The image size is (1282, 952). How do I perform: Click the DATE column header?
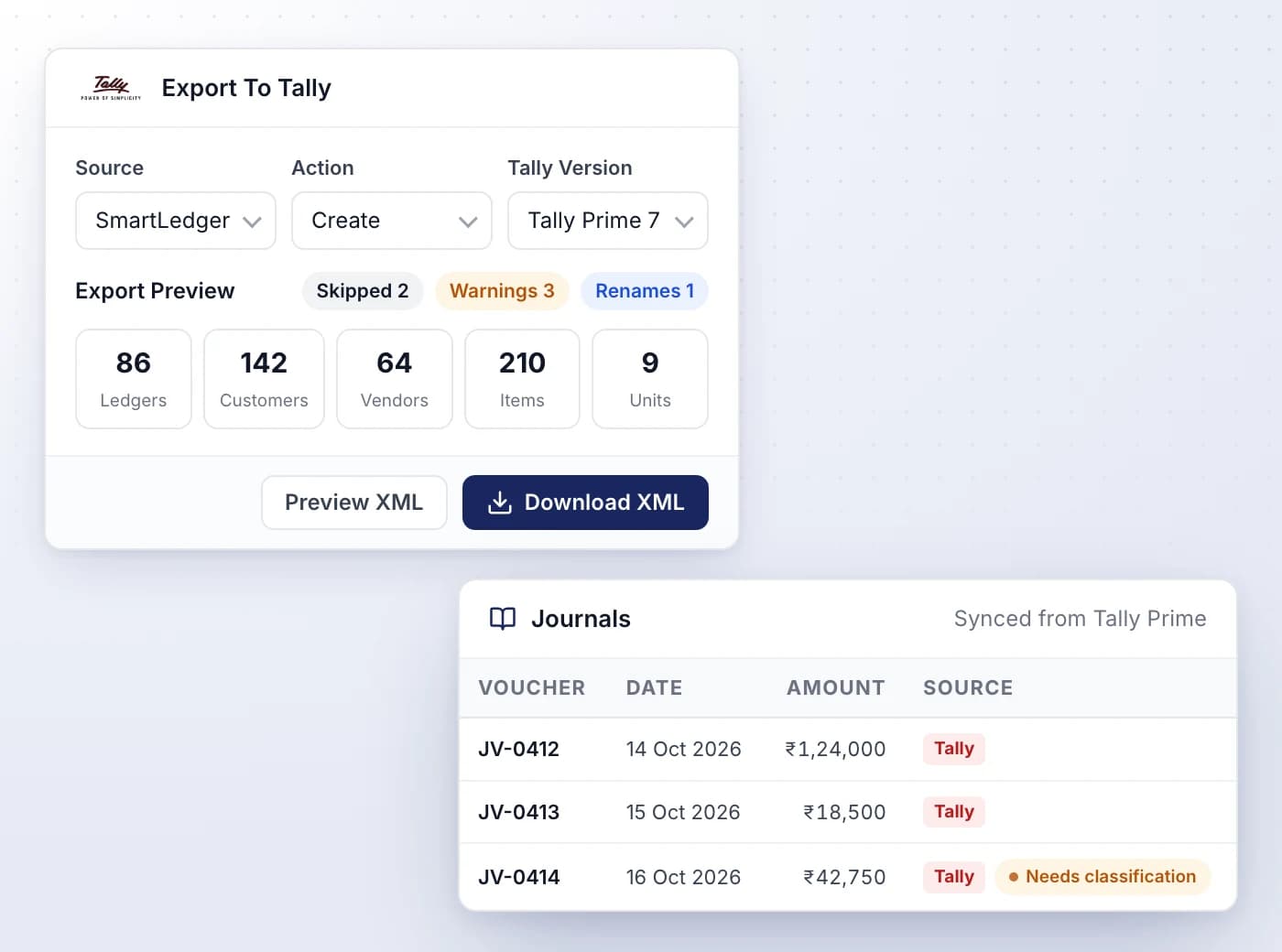[655, 688]
